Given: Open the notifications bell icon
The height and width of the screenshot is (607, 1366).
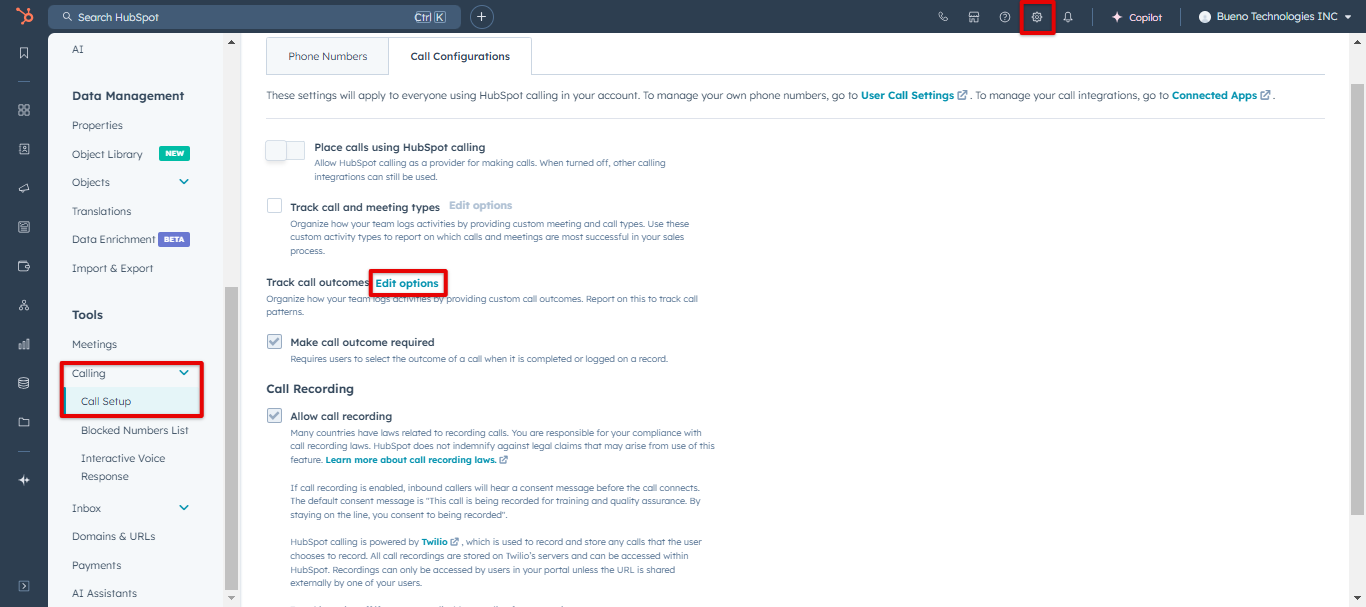Looking at the screenshot, I should pyautogui.click(x=1068, y=17).
